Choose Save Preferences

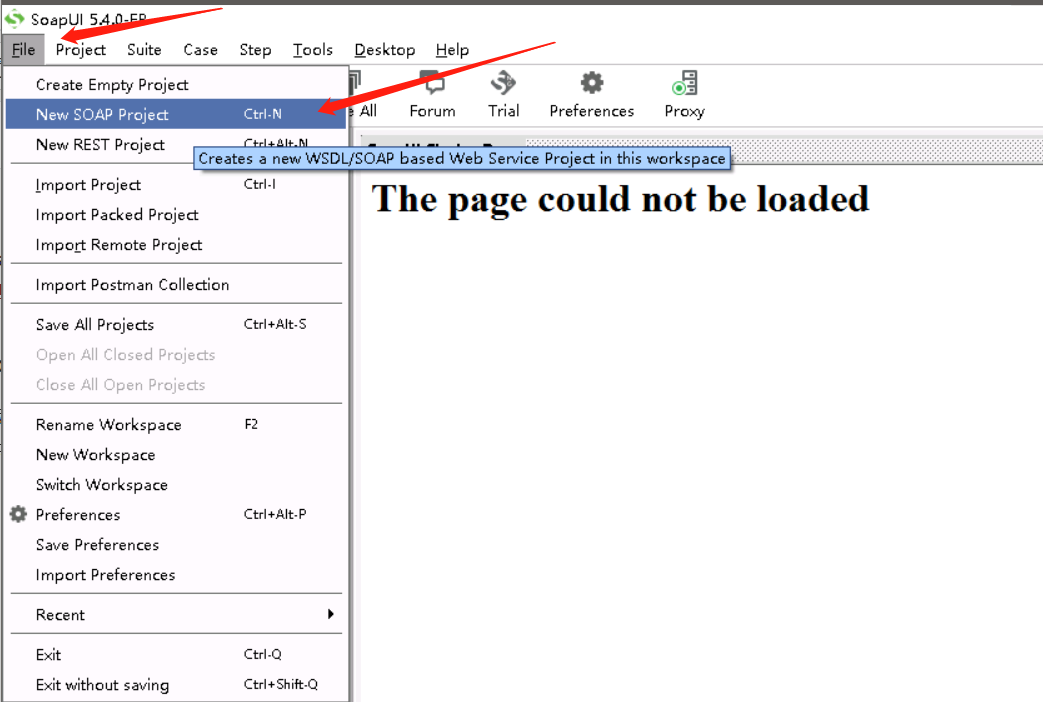(x=176, y=544)
